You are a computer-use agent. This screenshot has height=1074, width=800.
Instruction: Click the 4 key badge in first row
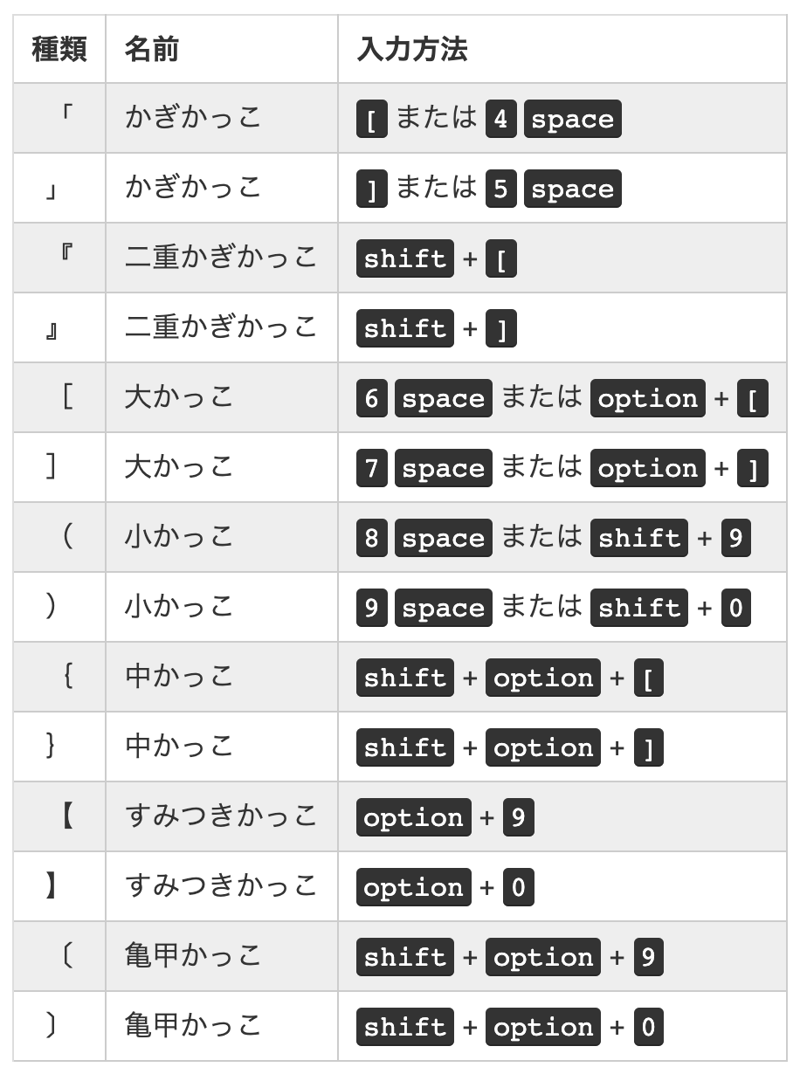click(x=501, y=119)
